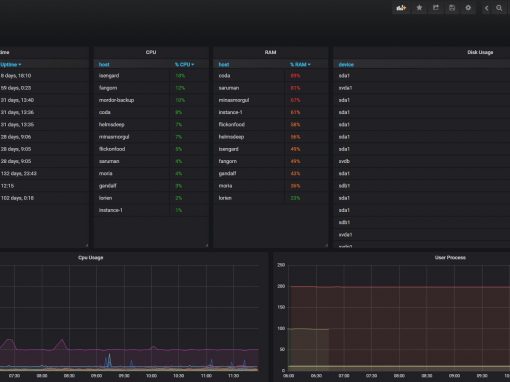Open dashboard settings gear icon
This screenshot has width=510, height=382.
468,8
